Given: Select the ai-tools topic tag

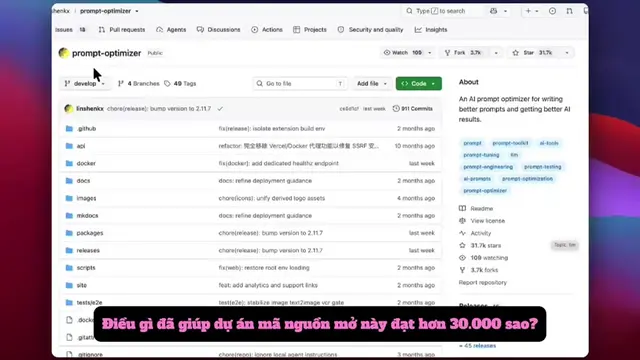Looking at the screenshot, I should (549, 143).
